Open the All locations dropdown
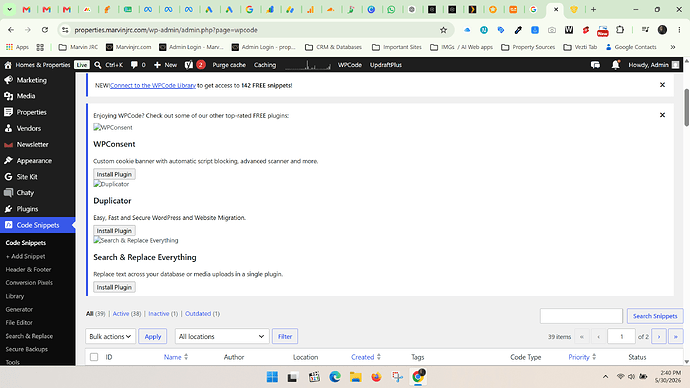The image size is (690, 388). [222, 337]
